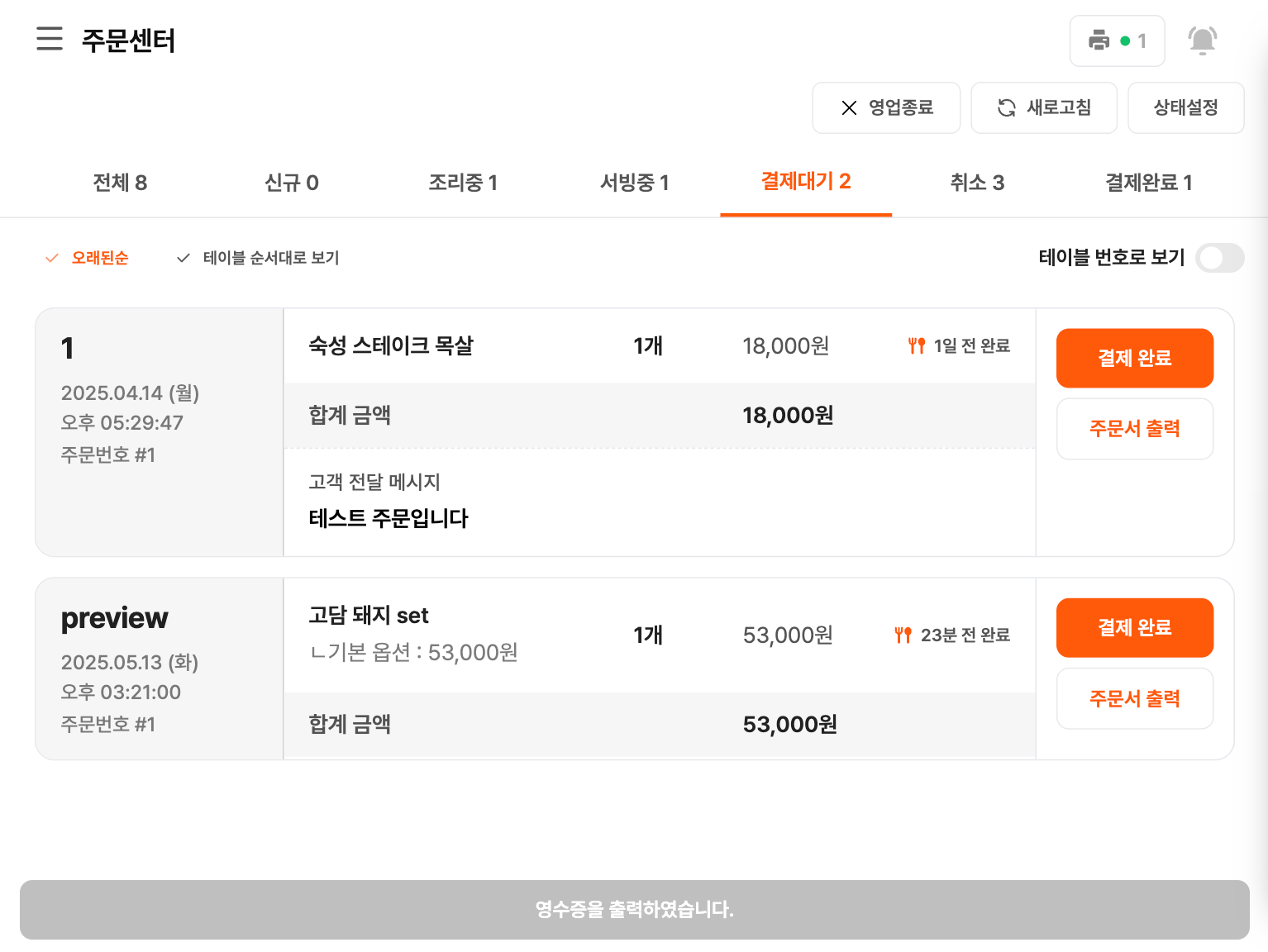Switch to 전체 8 tab
This screenshot has height=952, width=1268.
click(120, 183)
